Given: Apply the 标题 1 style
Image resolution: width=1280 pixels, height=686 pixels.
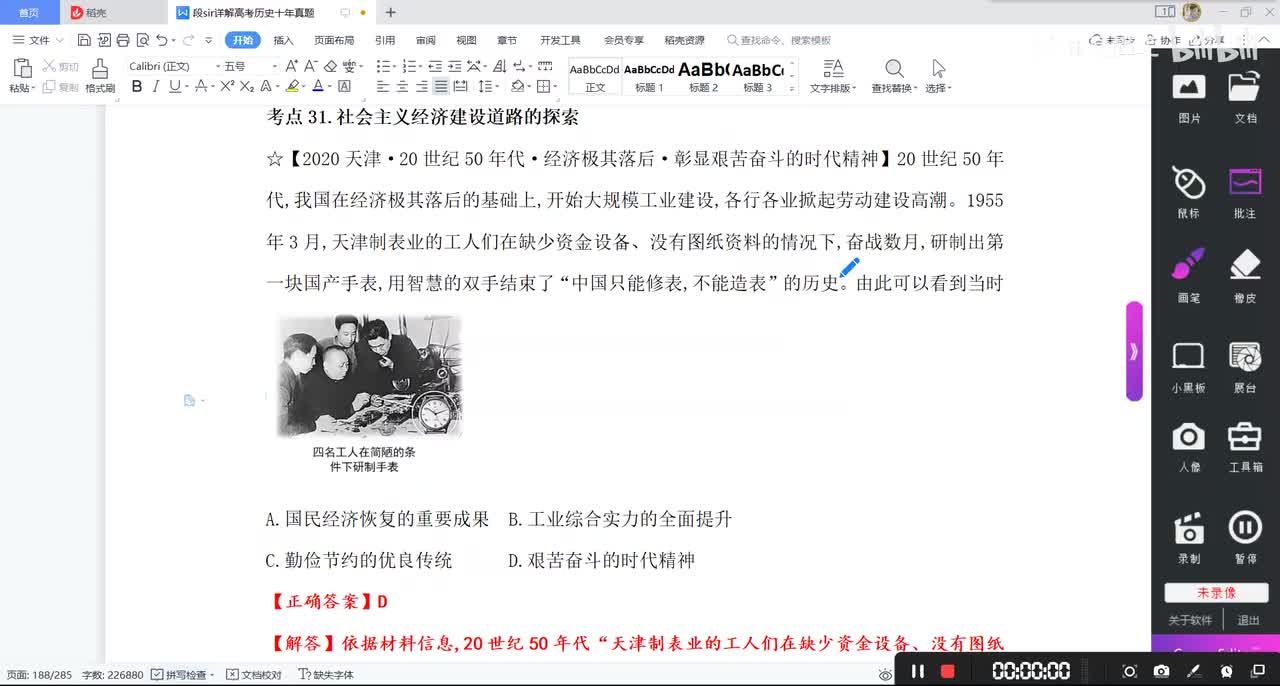Looking at the screenshot, I should pos(649,77).
